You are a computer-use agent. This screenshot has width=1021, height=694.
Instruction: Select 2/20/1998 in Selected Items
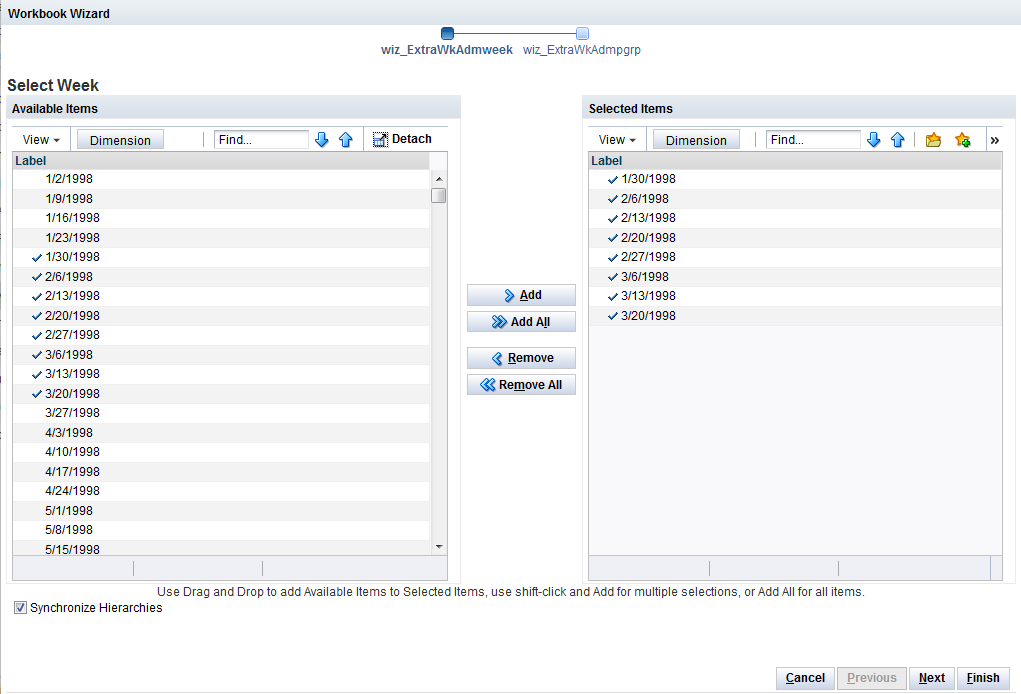coord(795,238)
